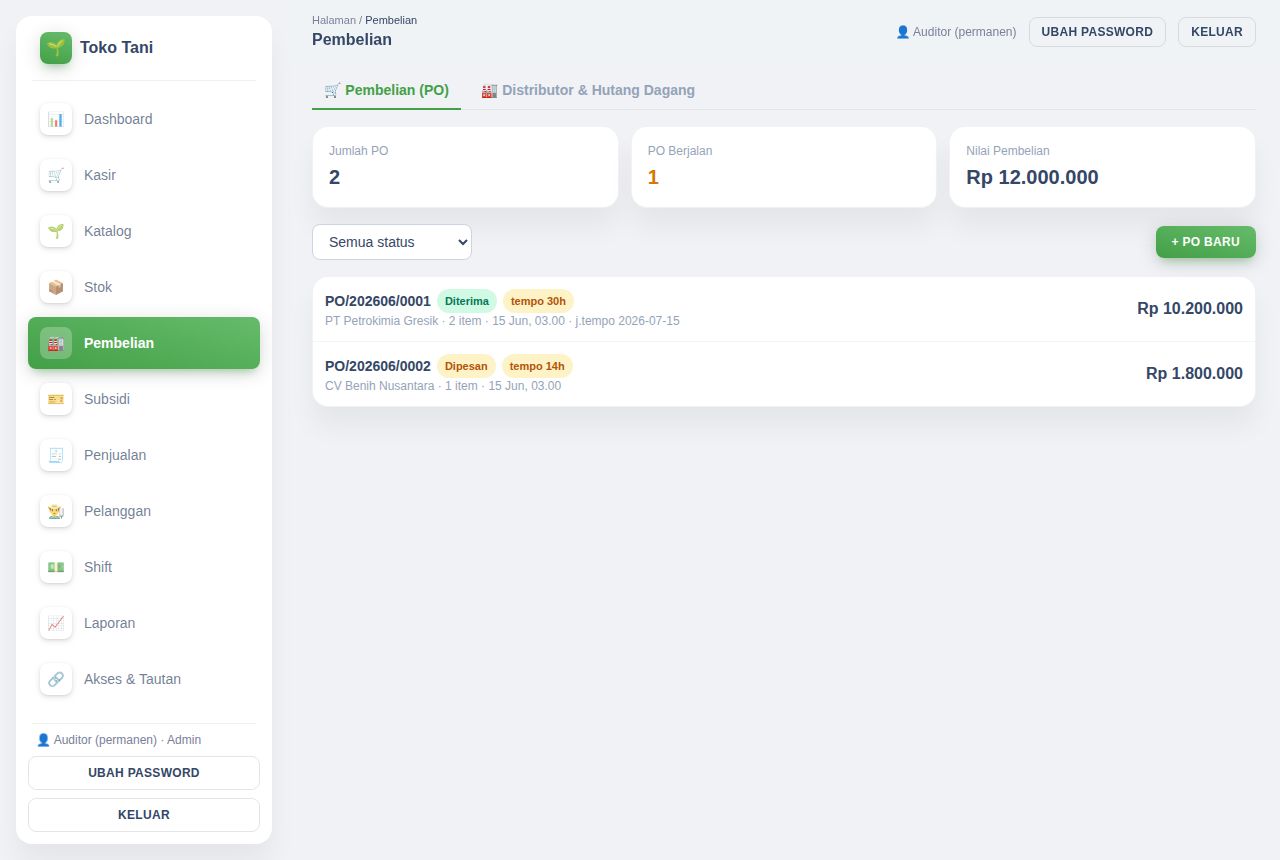
Task: Click the + PO BARU button
Action: click(1206, 242)
